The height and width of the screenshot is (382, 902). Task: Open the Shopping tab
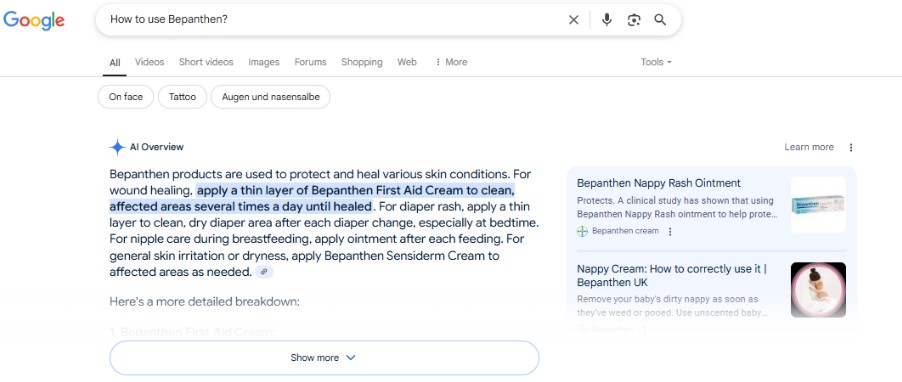coord(362,62)
